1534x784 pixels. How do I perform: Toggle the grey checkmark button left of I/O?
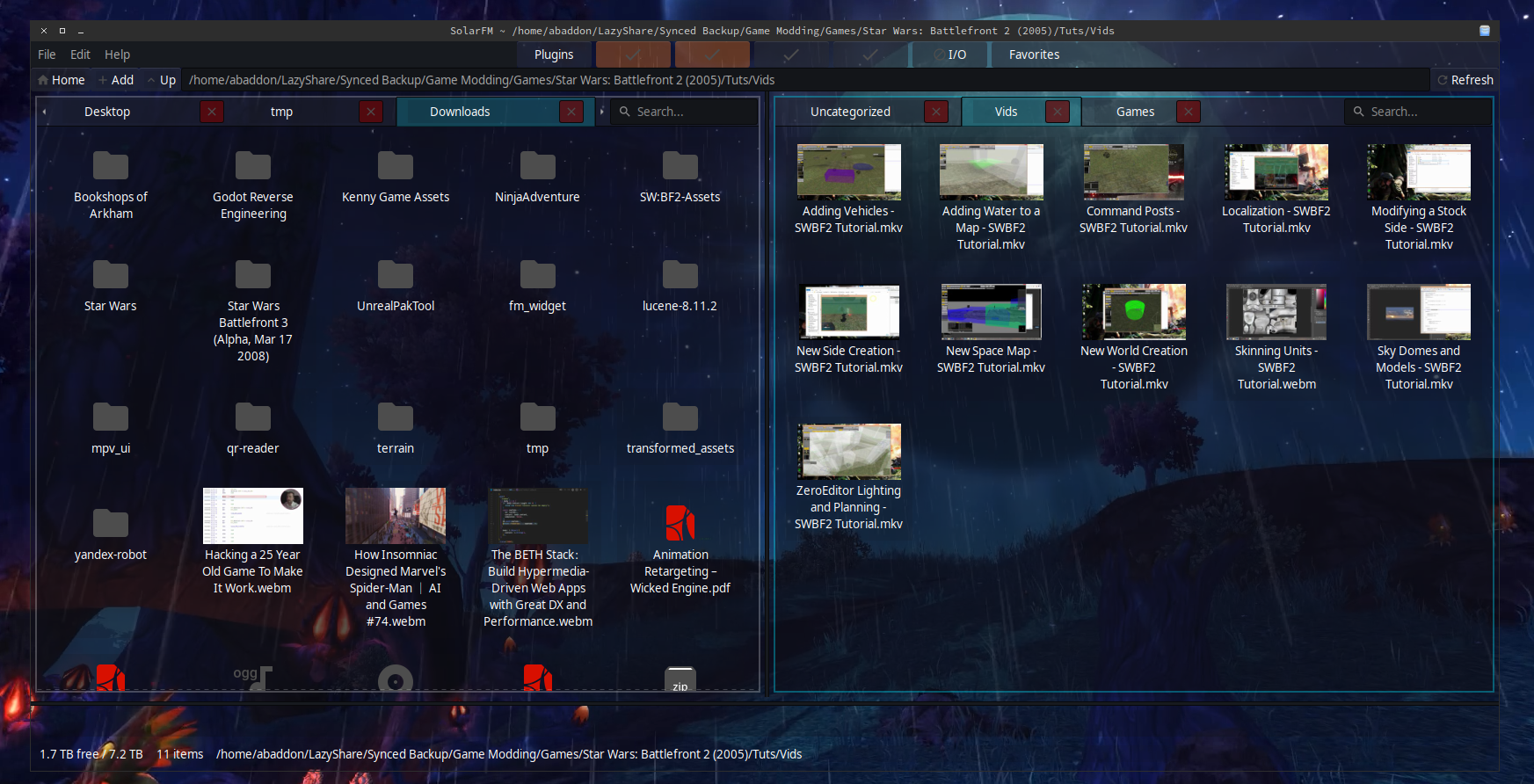[869, 54]
